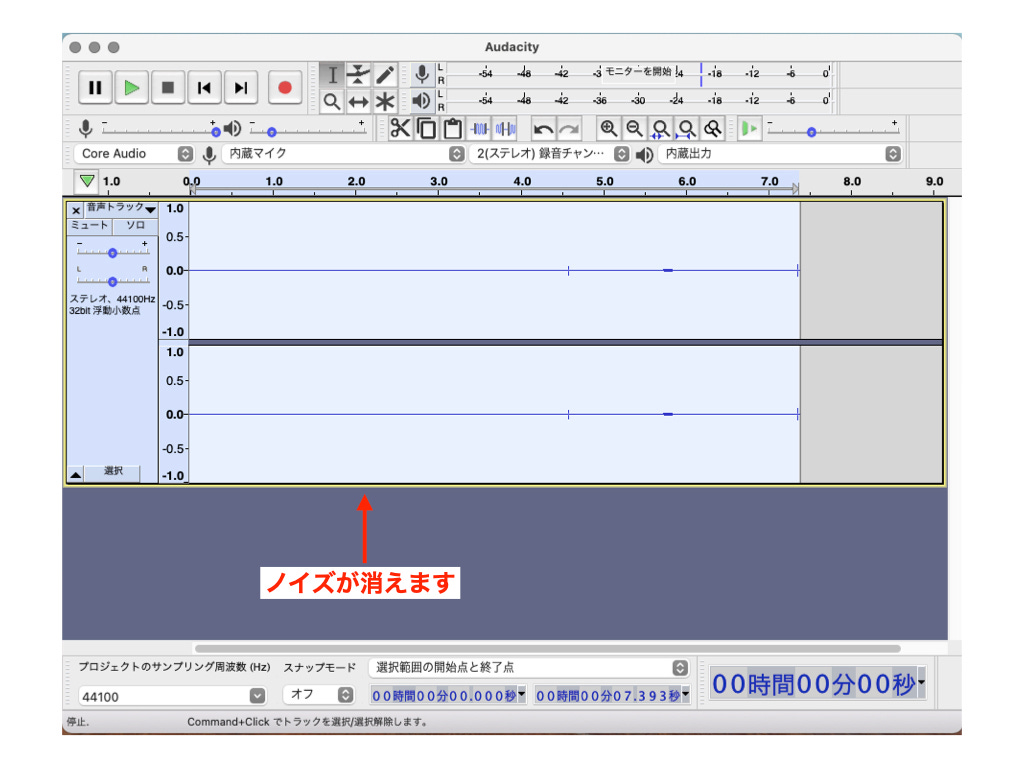Open the 内蔵出力 playback device dropdown
Image resolution: width=1024 pixels, height=768 pixels.
(x=780, y=153)
